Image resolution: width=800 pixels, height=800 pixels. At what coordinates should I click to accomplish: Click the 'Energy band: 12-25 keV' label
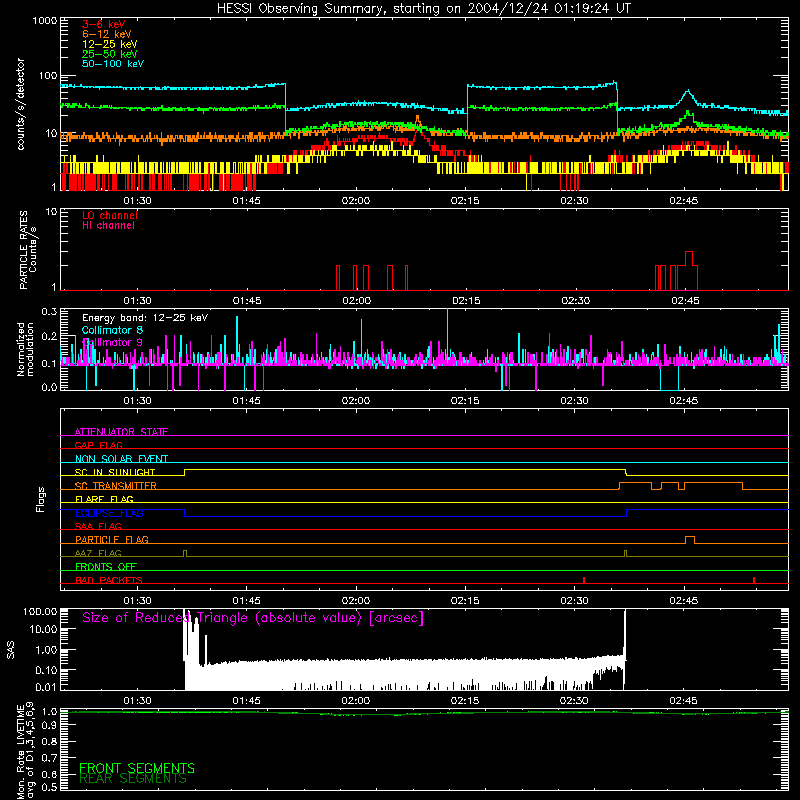[145, 318]
